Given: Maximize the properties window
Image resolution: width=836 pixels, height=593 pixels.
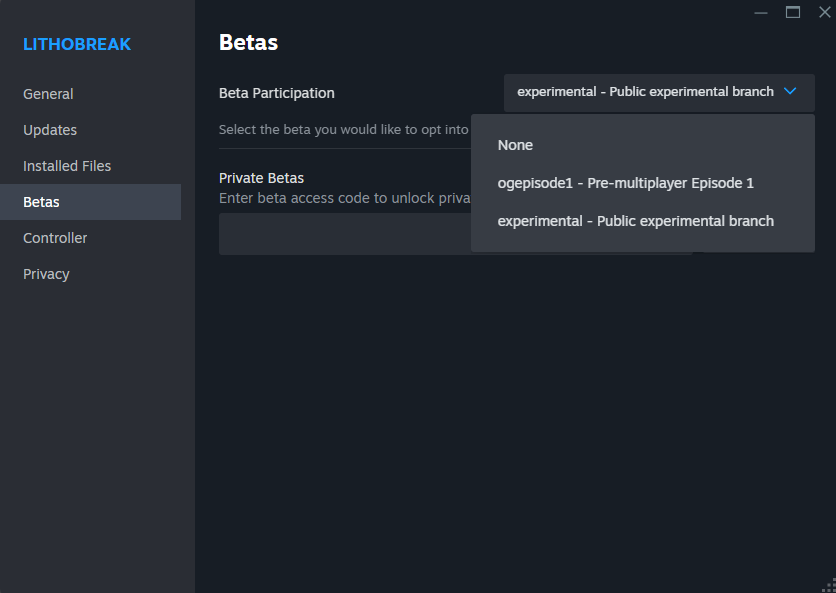Looking at the screenshot, I should (793, 12).
